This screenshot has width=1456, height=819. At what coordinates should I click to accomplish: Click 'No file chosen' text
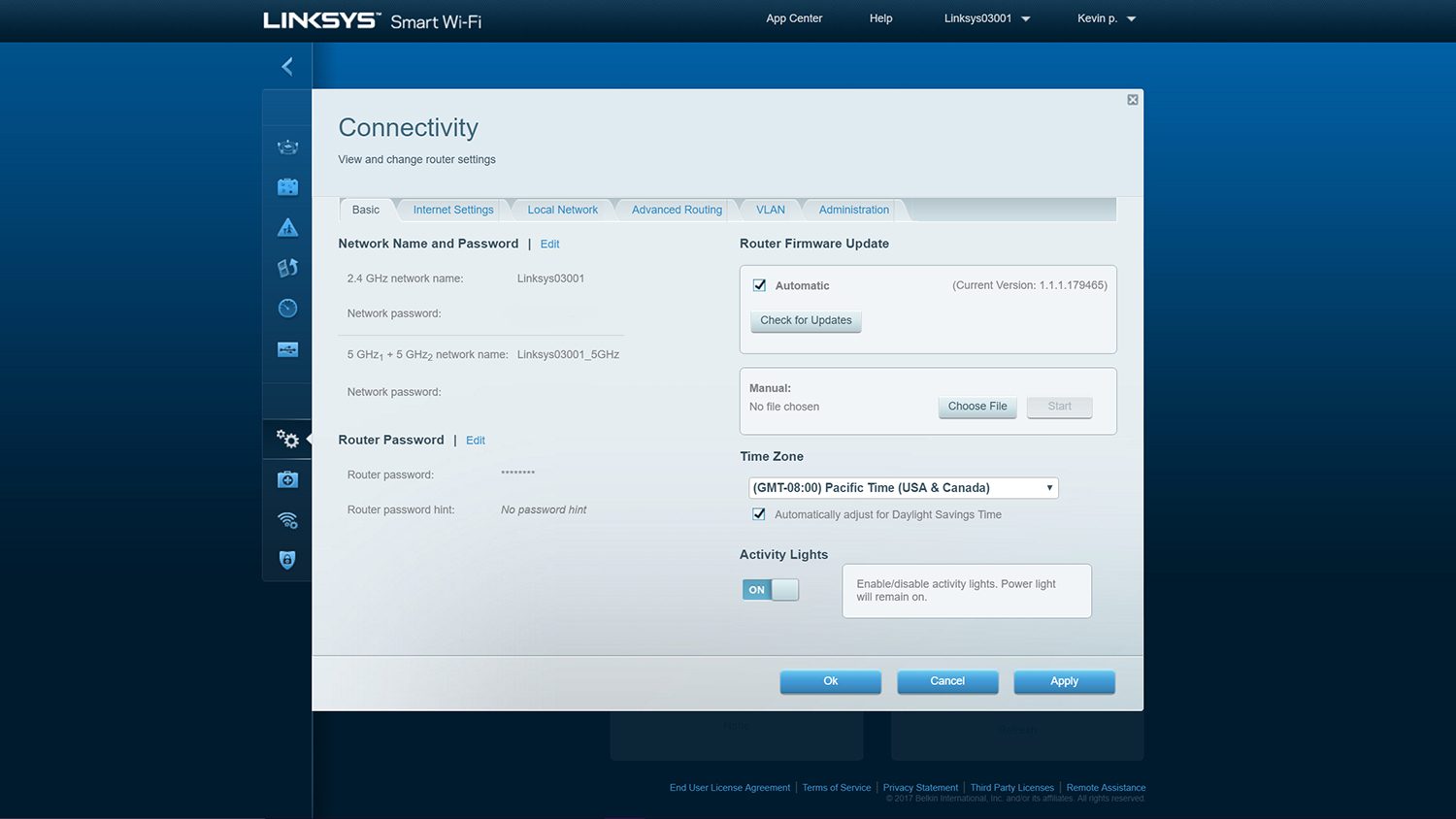[784, 408]
